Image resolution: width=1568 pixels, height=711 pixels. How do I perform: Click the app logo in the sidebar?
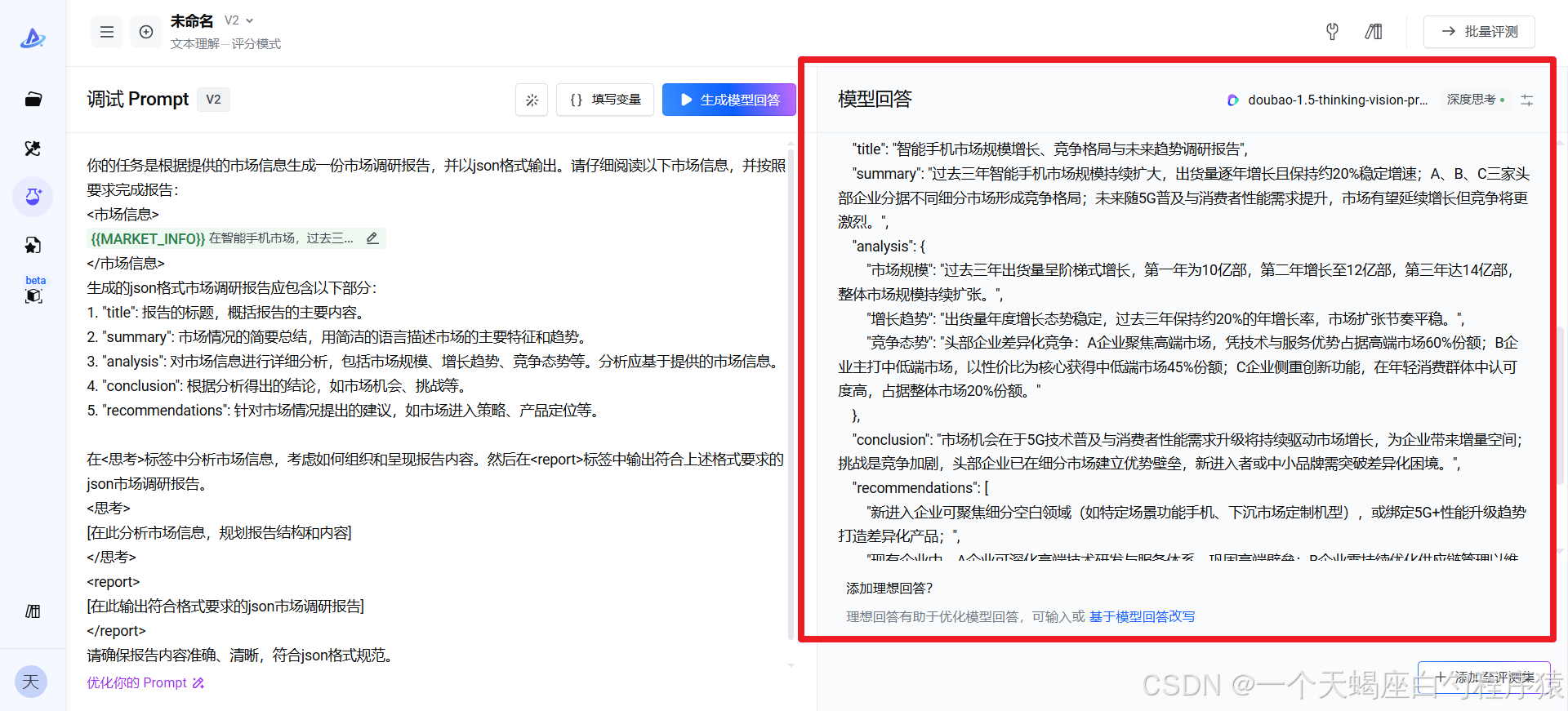pyautogui.click(x=33, y=38)
